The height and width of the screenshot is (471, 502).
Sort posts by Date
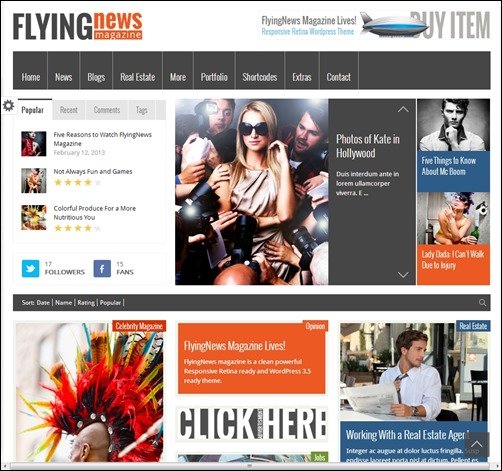point(43,303)
